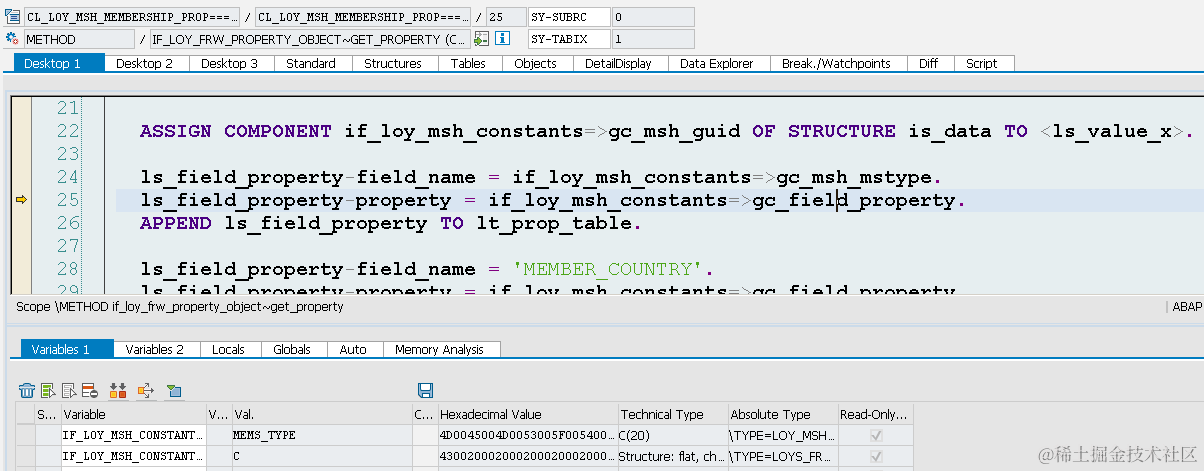The image size is (1204, 471).
Task: Click the Val. column header
Action: coord(320,414)
